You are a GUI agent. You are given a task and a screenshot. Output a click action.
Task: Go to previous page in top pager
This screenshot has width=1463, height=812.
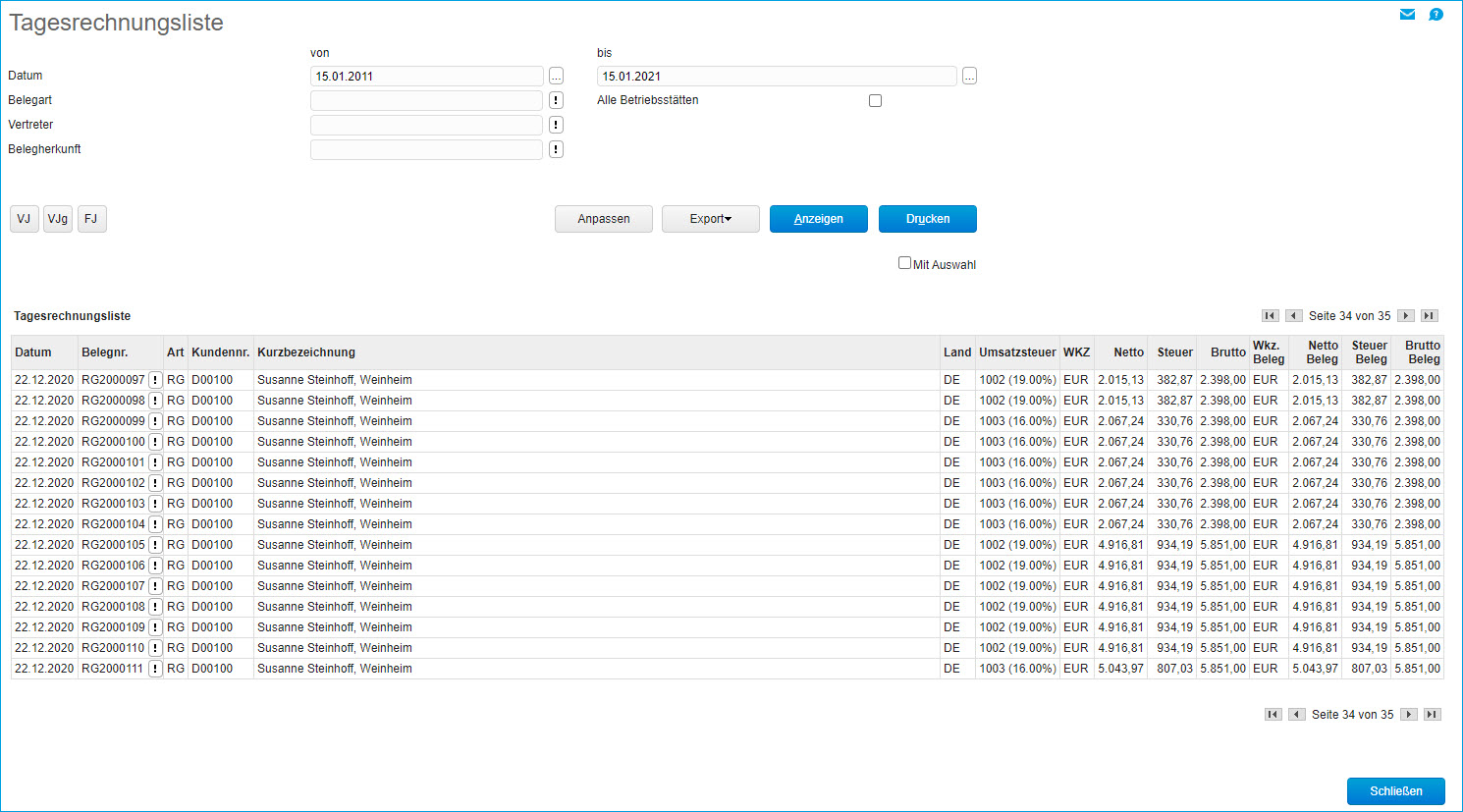pyautogui.click(x=1294, y=316)
